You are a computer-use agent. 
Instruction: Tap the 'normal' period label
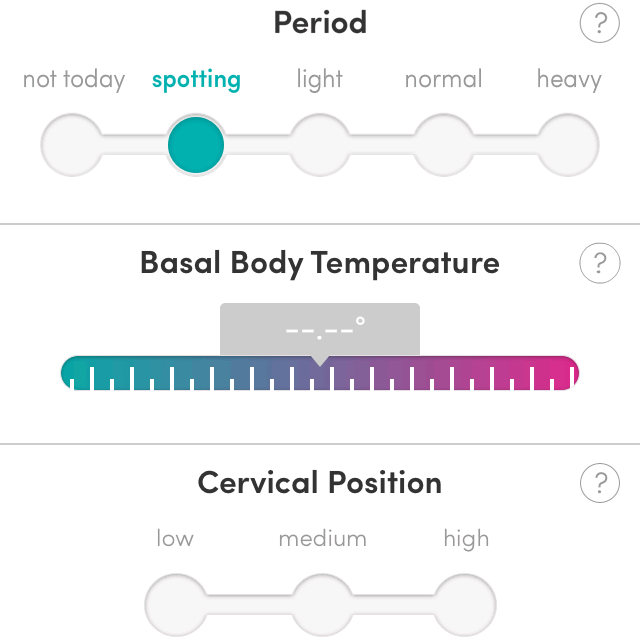[x=443, y=80]
